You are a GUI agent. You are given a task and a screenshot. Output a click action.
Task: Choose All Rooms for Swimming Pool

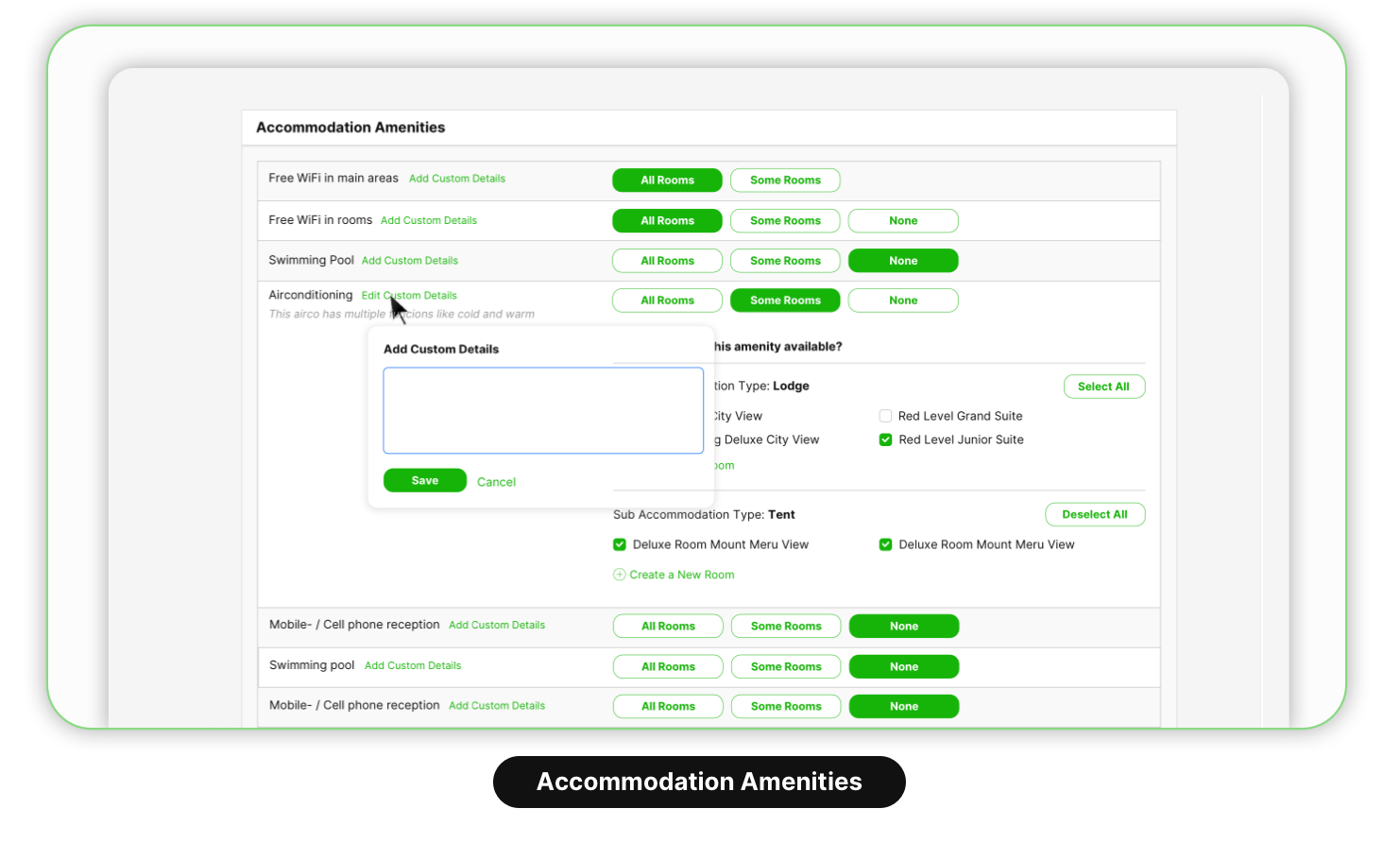667,261
